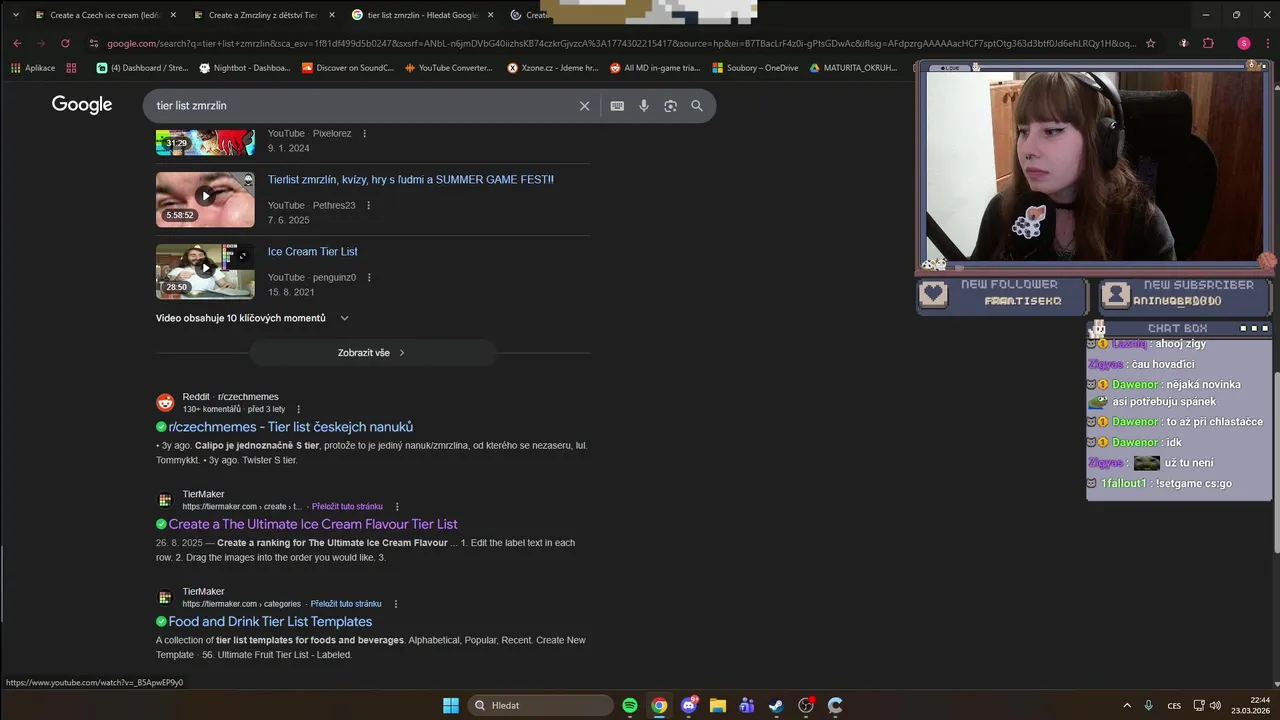Click the tray microphone icon

coord(1149,705)
